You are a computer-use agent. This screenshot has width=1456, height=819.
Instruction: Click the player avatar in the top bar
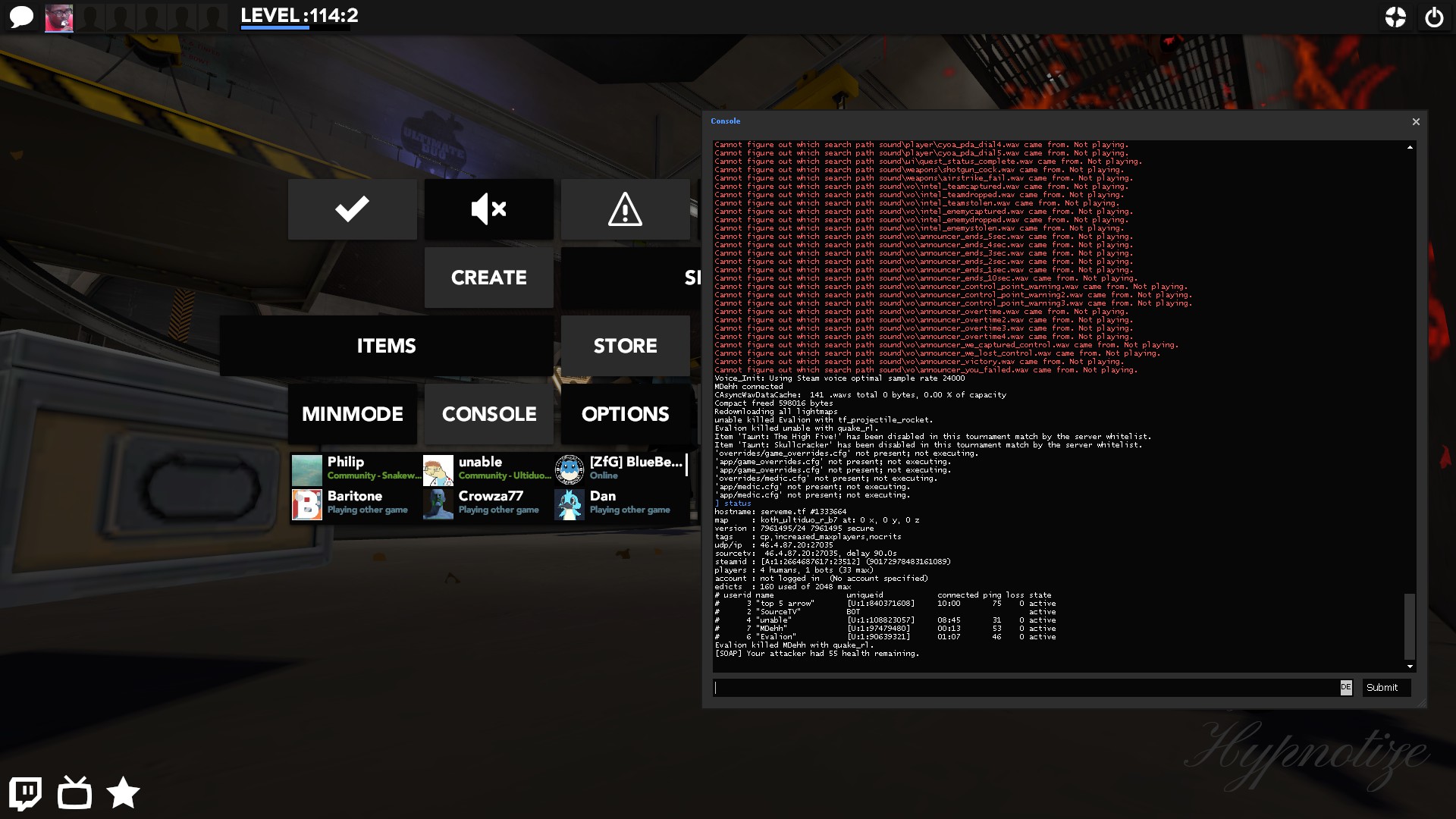[x=59, y=17]
